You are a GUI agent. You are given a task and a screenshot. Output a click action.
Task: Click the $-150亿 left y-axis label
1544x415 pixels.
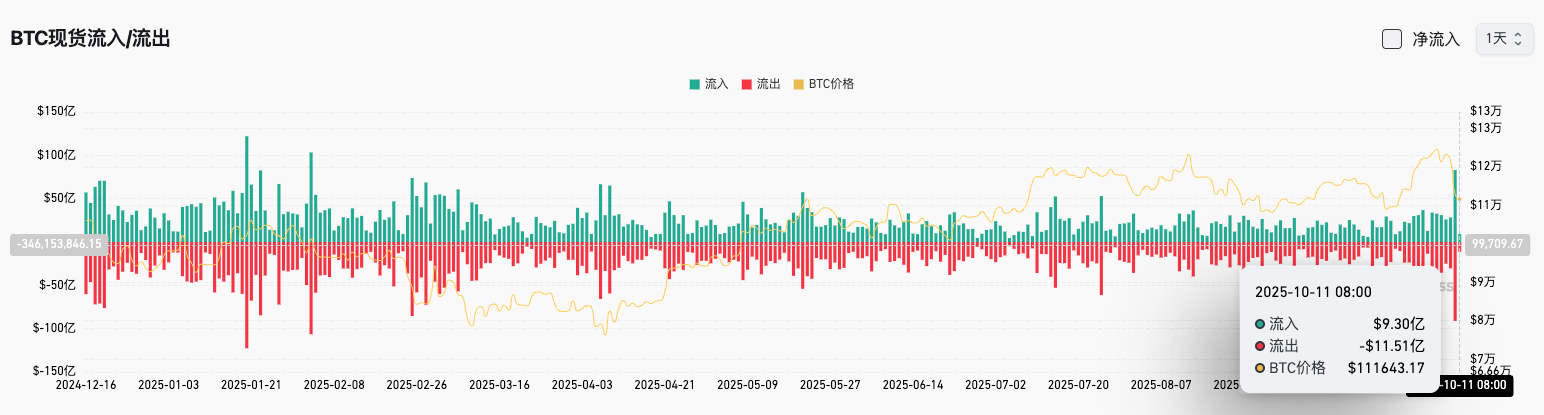(x=54, y=370)
